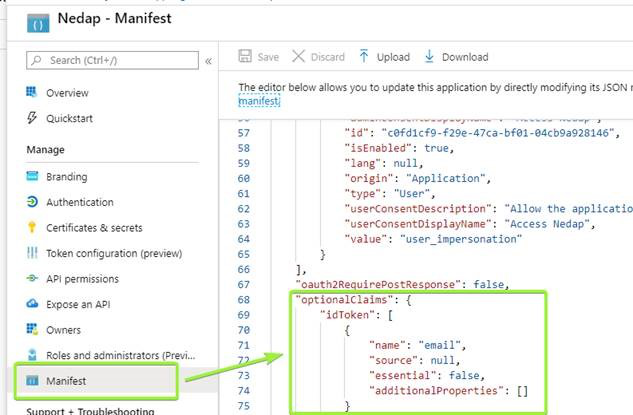Click the Save disk icon
This screenshot has height=415, width=633.
click(245, 56)
